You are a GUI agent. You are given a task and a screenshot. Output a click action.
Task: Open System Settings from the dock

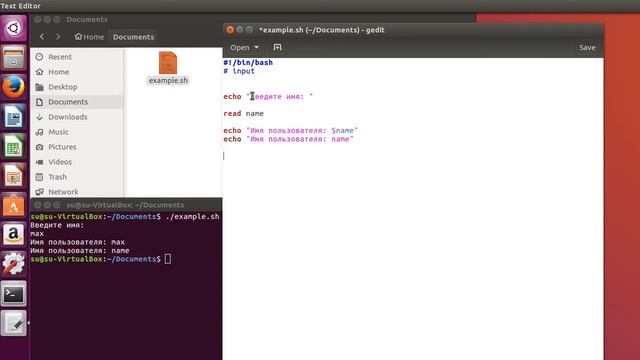(x=13, y=264)
